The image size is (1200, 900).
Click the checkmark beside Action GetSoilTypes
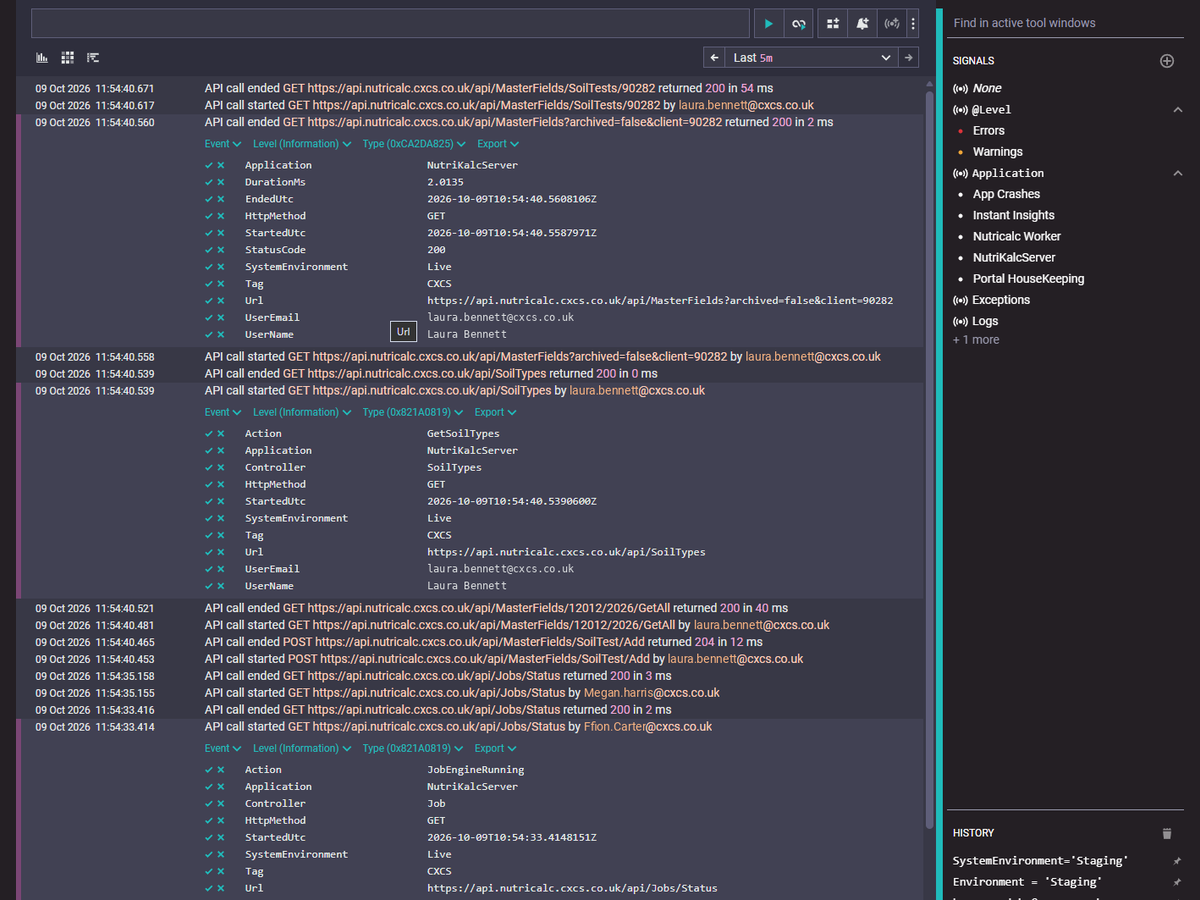pos(208,434)
